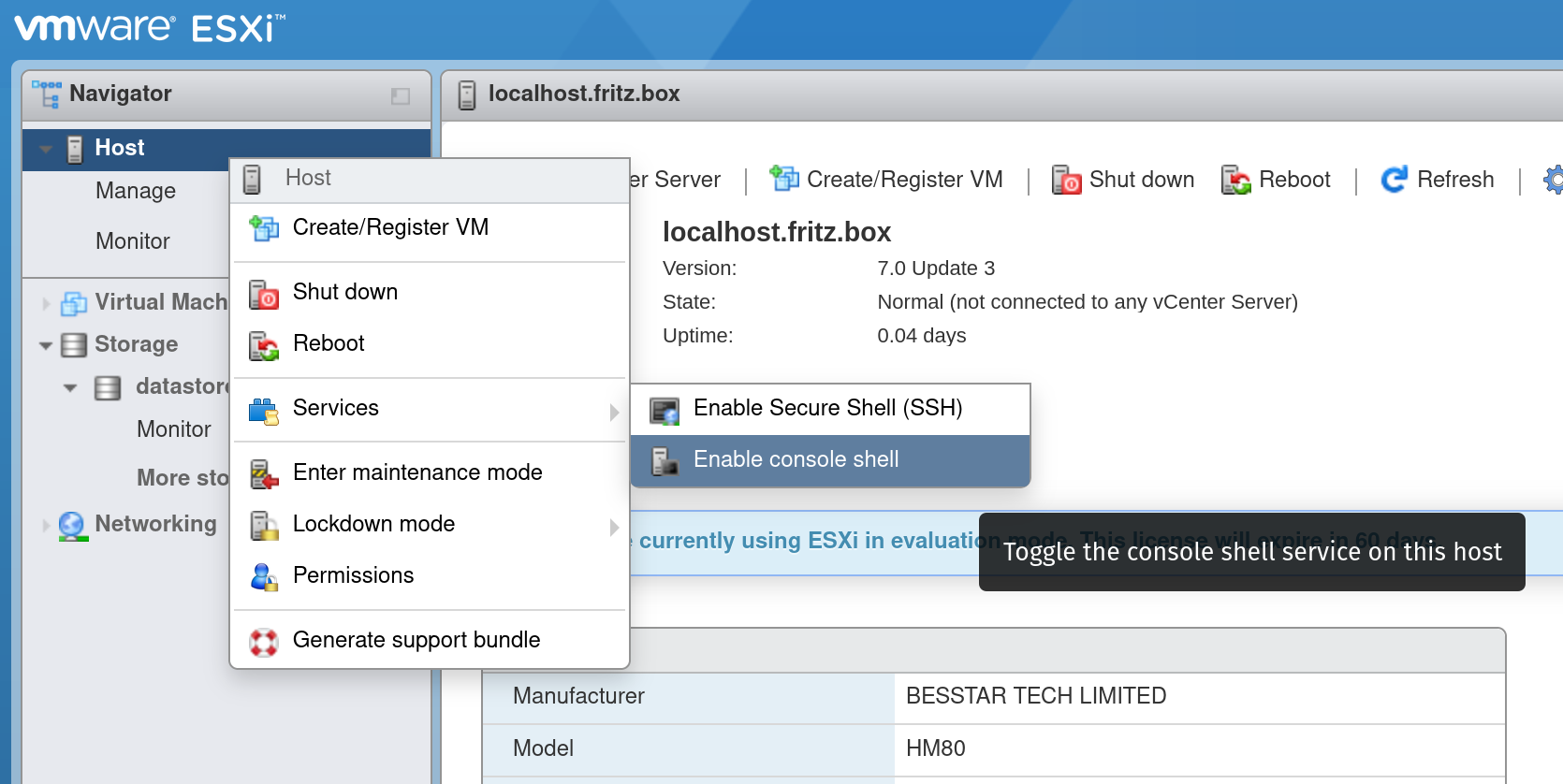This screenshot has width=1563, height=784.
Task: Click the Shut down toolbar icon
Action: point(1066,179)
